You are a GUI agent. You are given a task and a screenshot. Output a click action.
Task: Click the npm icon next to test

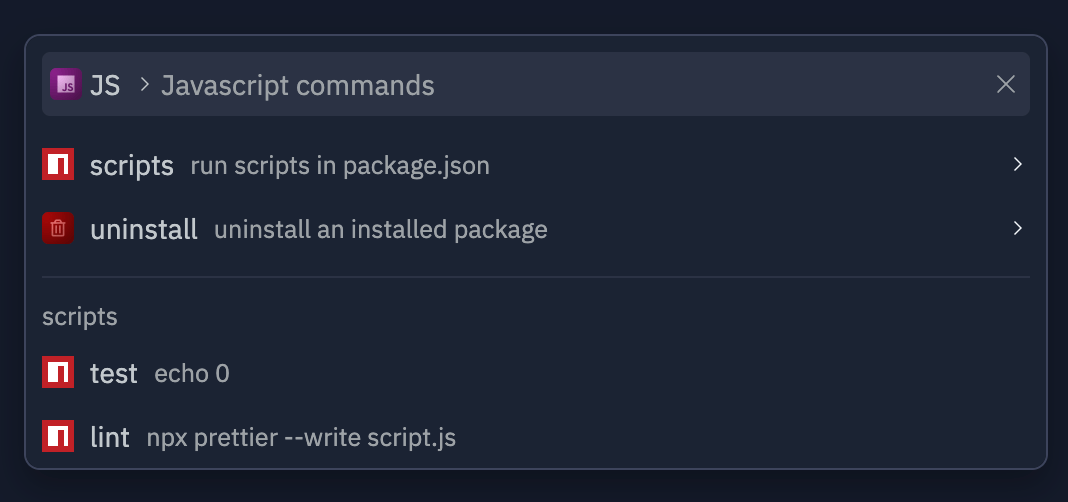pyautogui.click(x=58, y=372)
